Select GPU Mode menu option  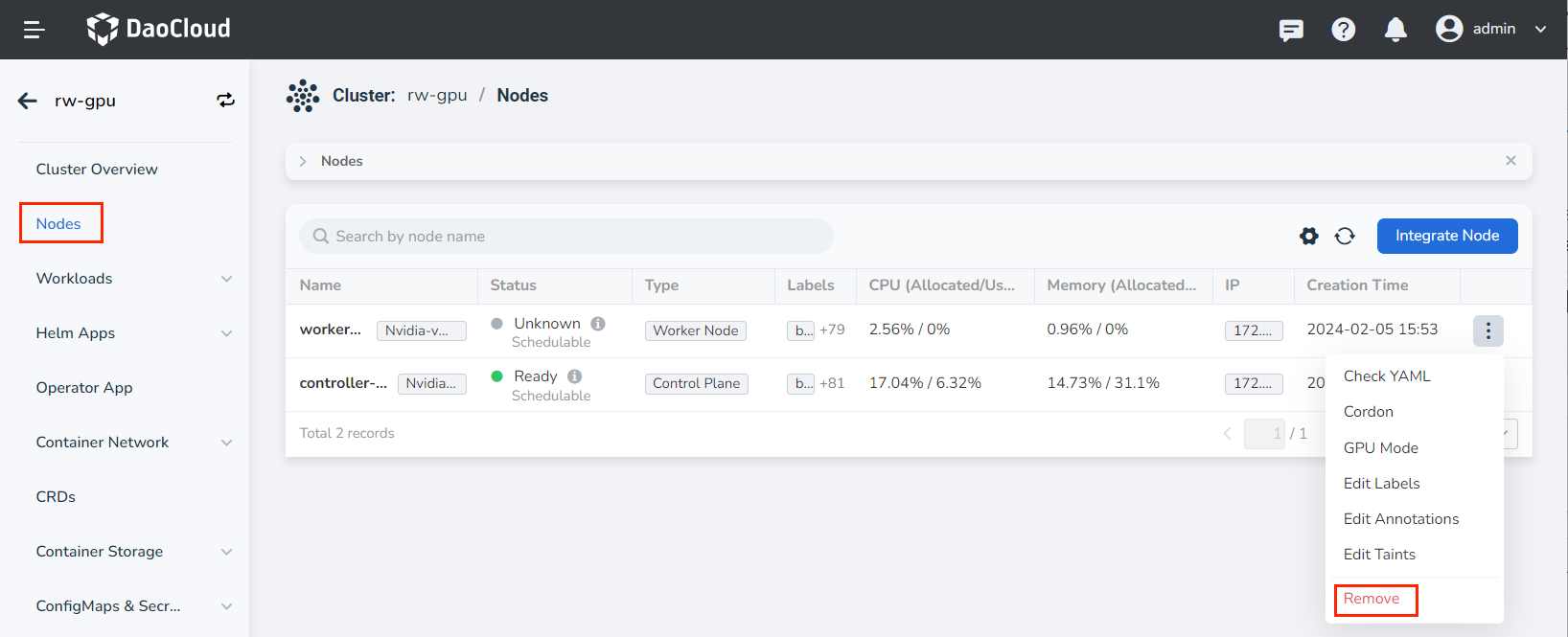(x=1380, y=448)
